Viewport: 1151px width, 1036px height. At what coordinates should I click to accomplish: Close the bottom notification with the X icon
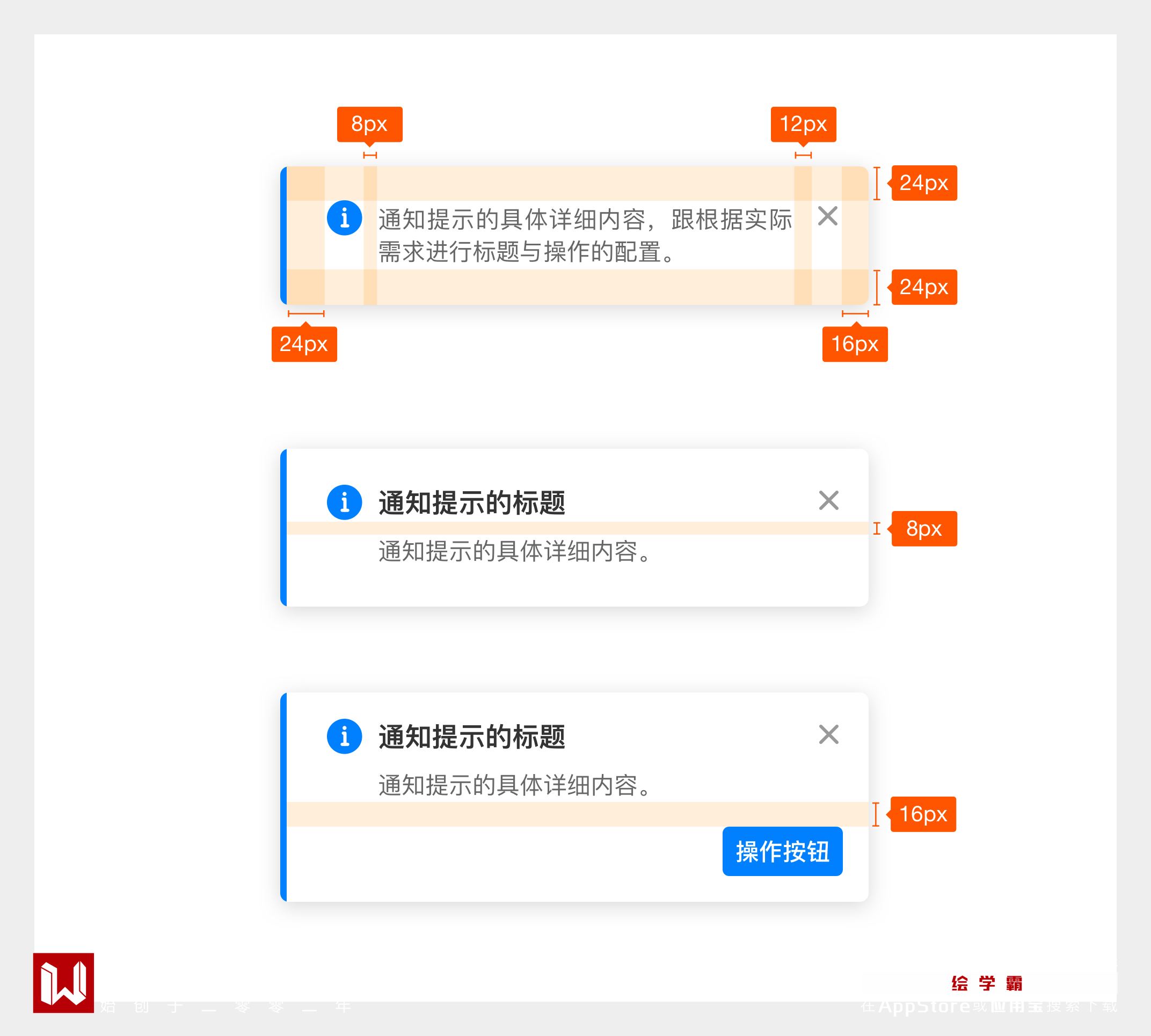pos(828,734)
